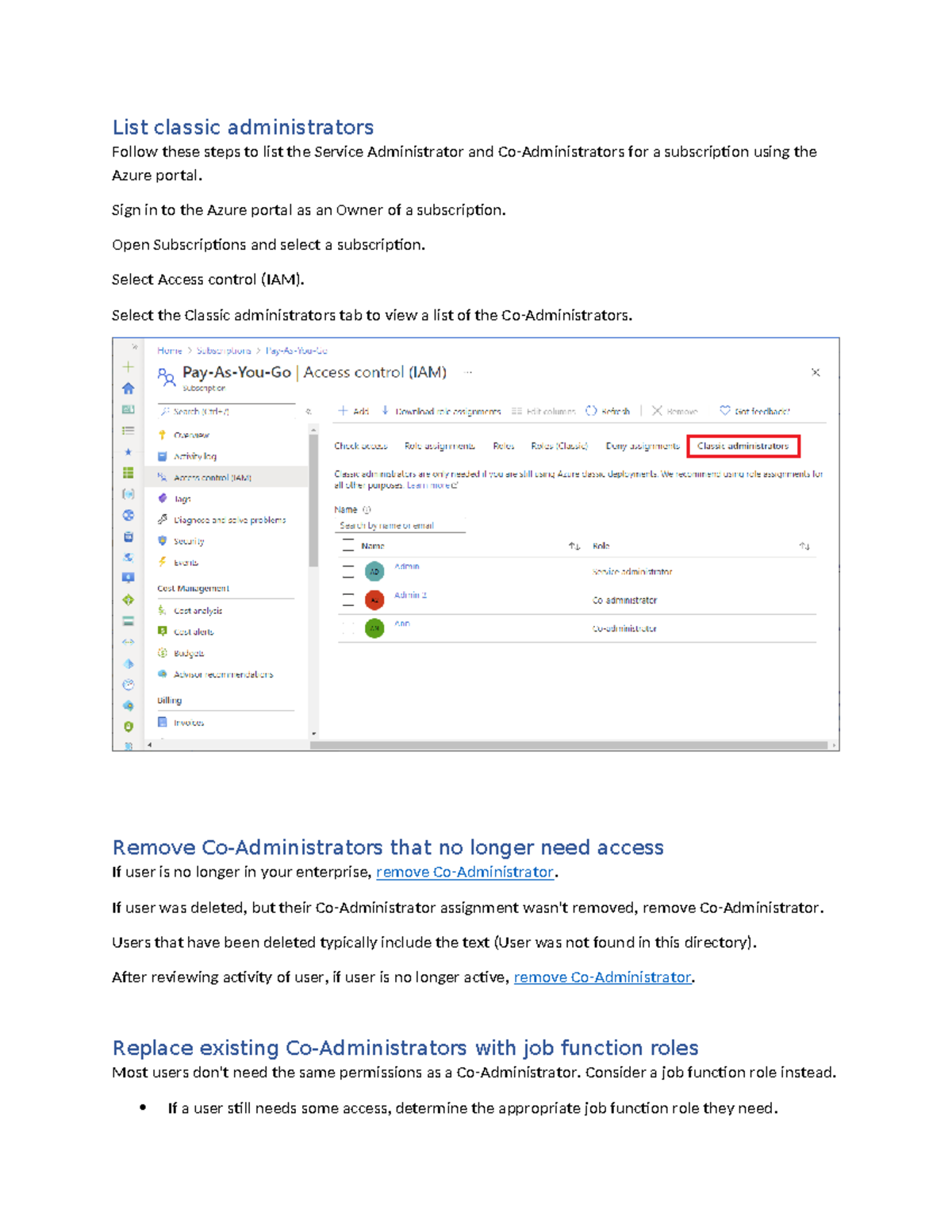Follow remove Co-Administrator link in enterprise sentence
952x1232 pixels.
[465, 872]
